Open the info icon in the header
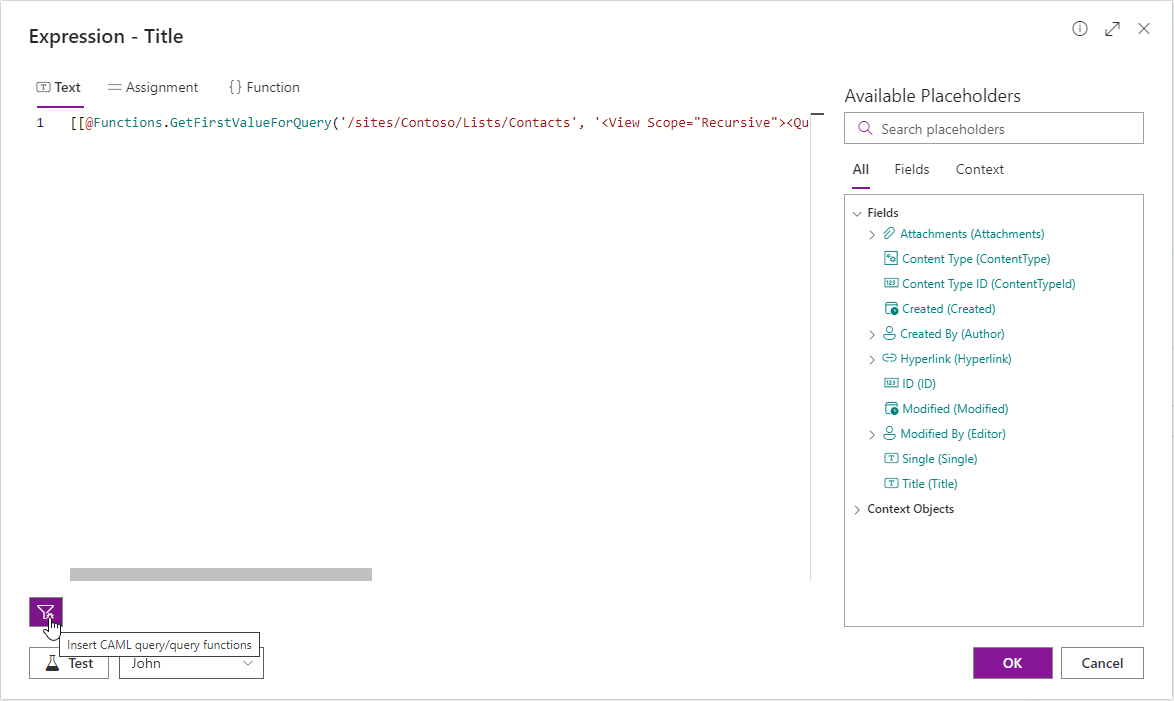 (1079, 29)
